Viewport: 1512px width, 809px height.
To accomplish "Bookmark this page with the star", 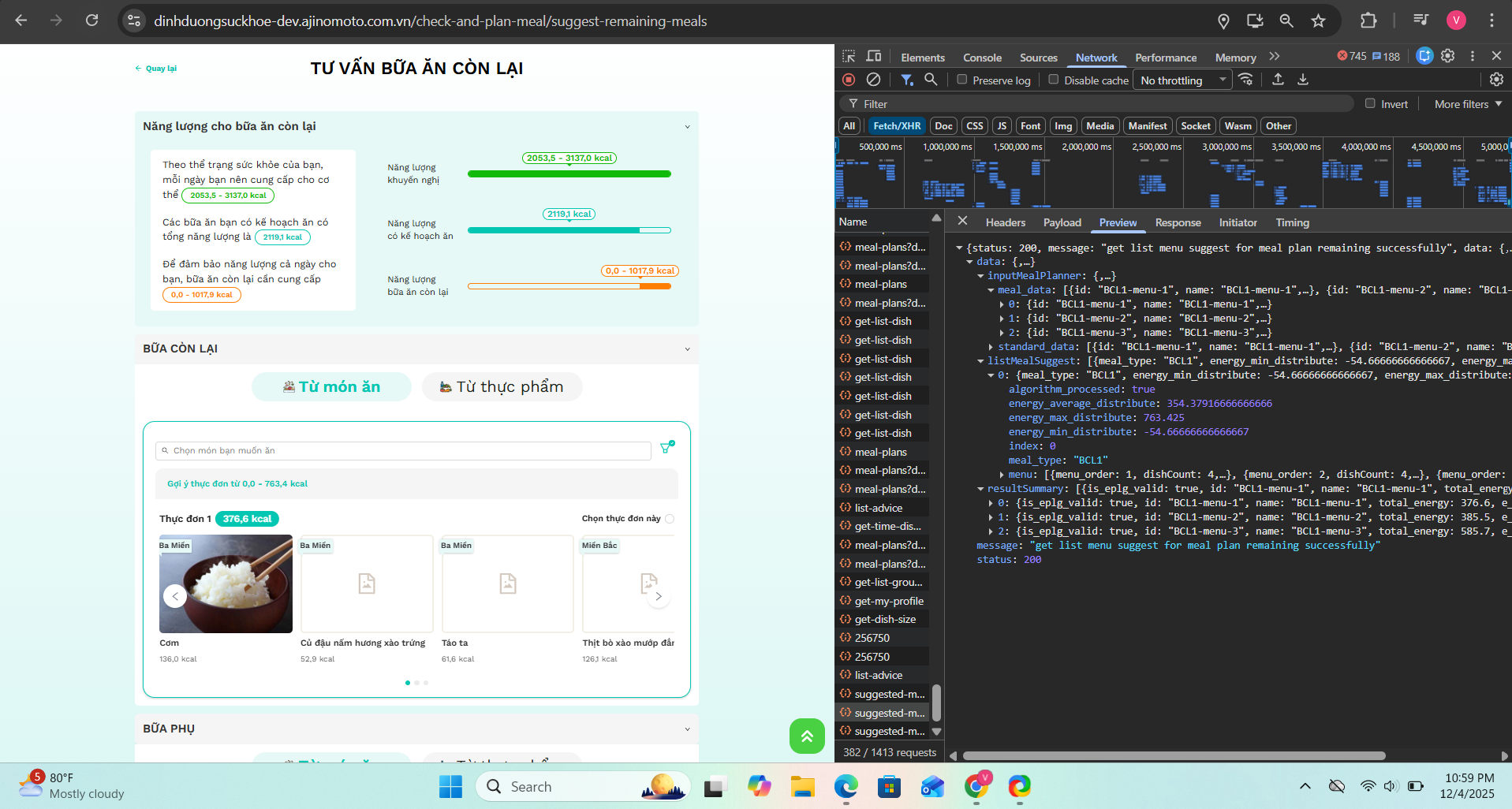I will pos(1318,21).
